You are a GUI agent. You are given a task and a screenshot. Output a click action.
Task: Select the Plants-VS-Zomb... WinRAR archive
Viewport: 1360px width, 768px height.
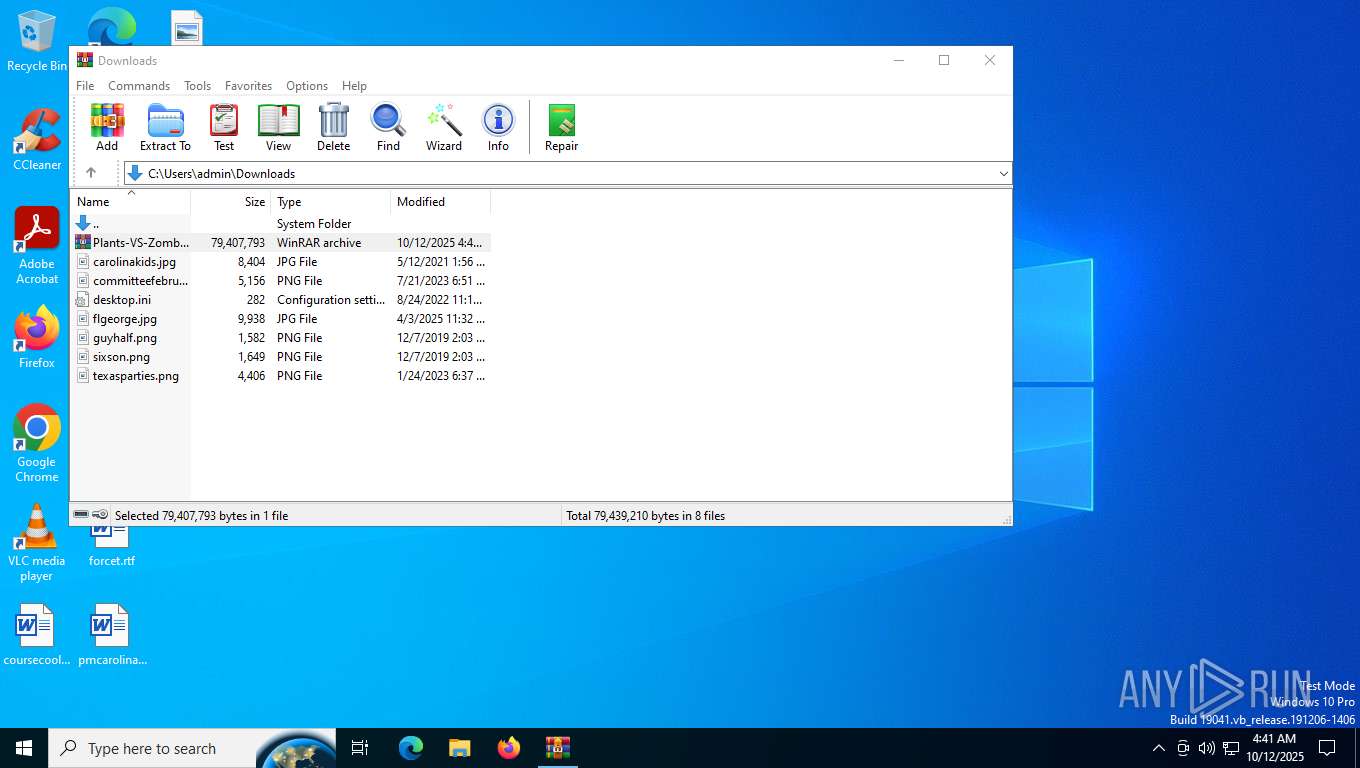tap(140, 243)
